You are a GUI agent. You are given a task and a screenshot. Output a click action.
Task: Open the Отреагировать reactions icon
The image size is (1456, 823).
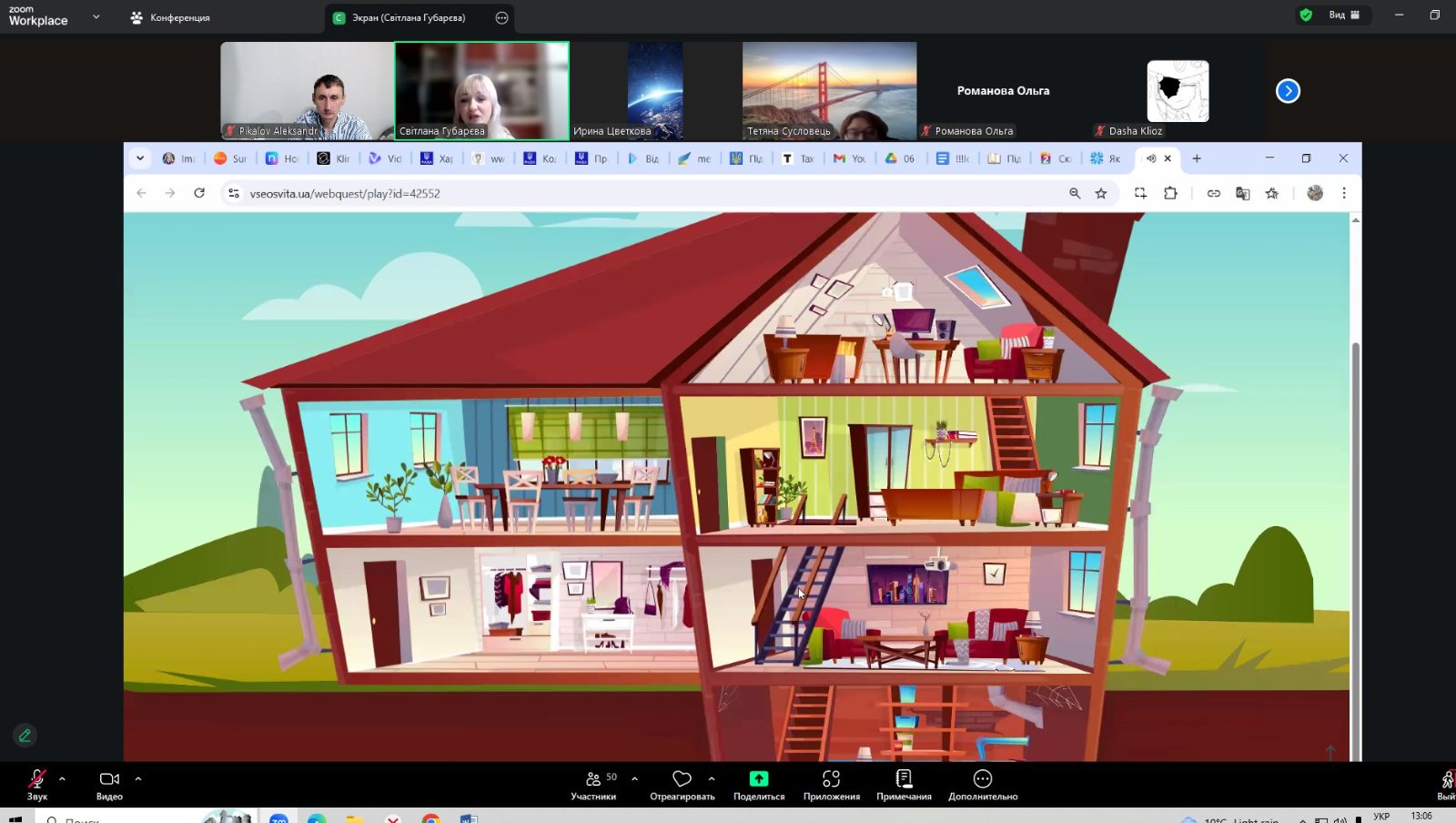pos(682,779)
